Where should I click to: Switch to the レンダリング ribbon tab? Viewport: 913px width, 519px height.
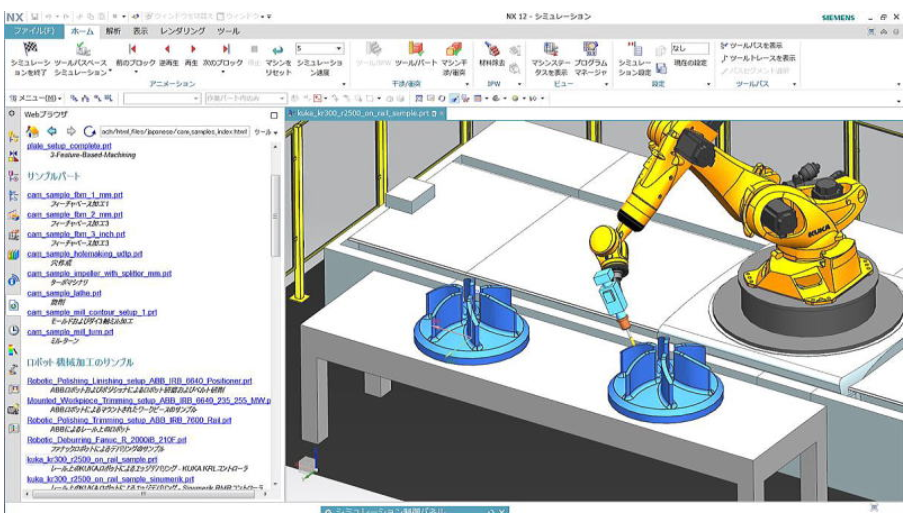click(x=183, y=31)
